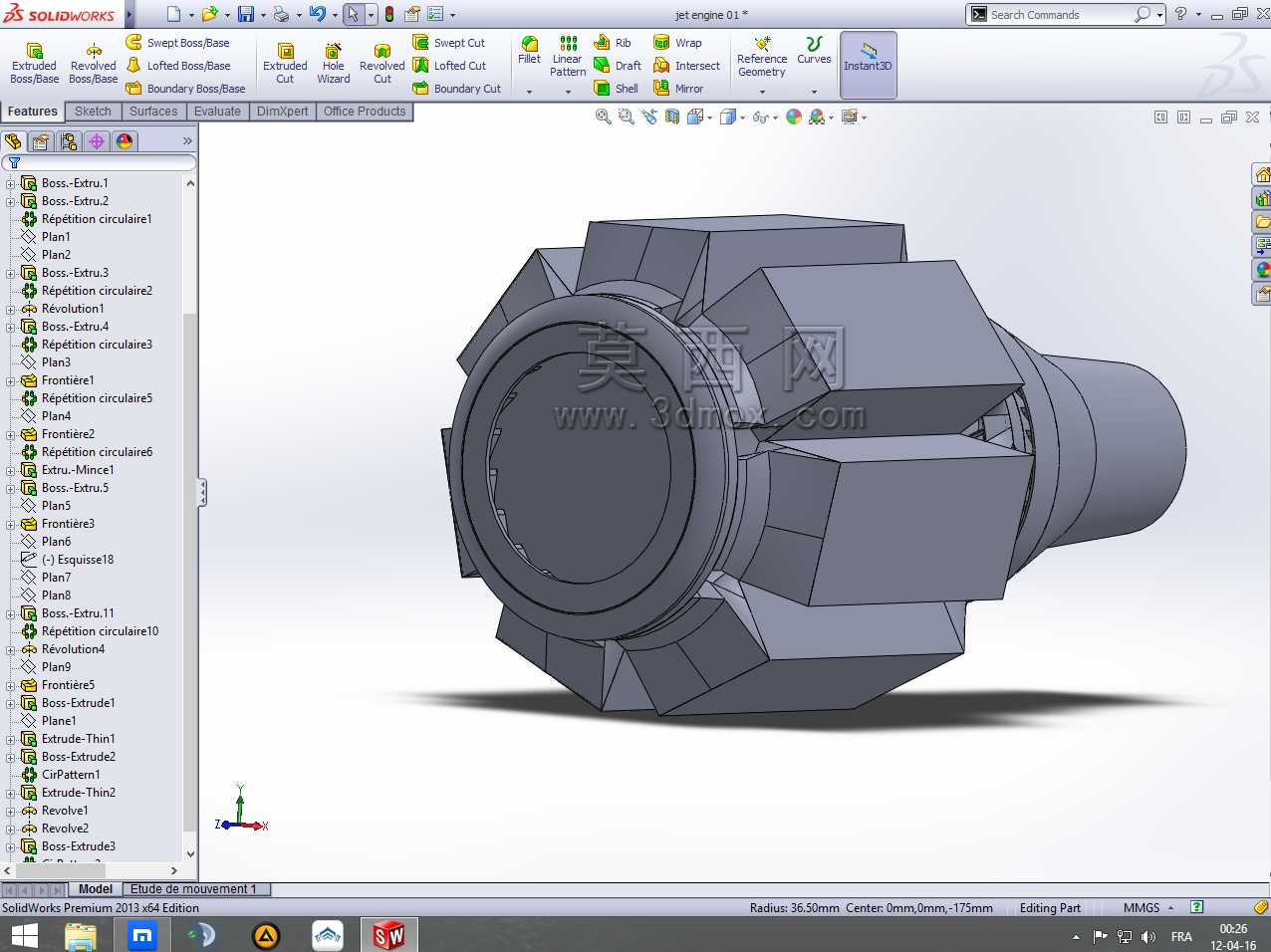Toggle Instant3D mode

pos(868,64)
